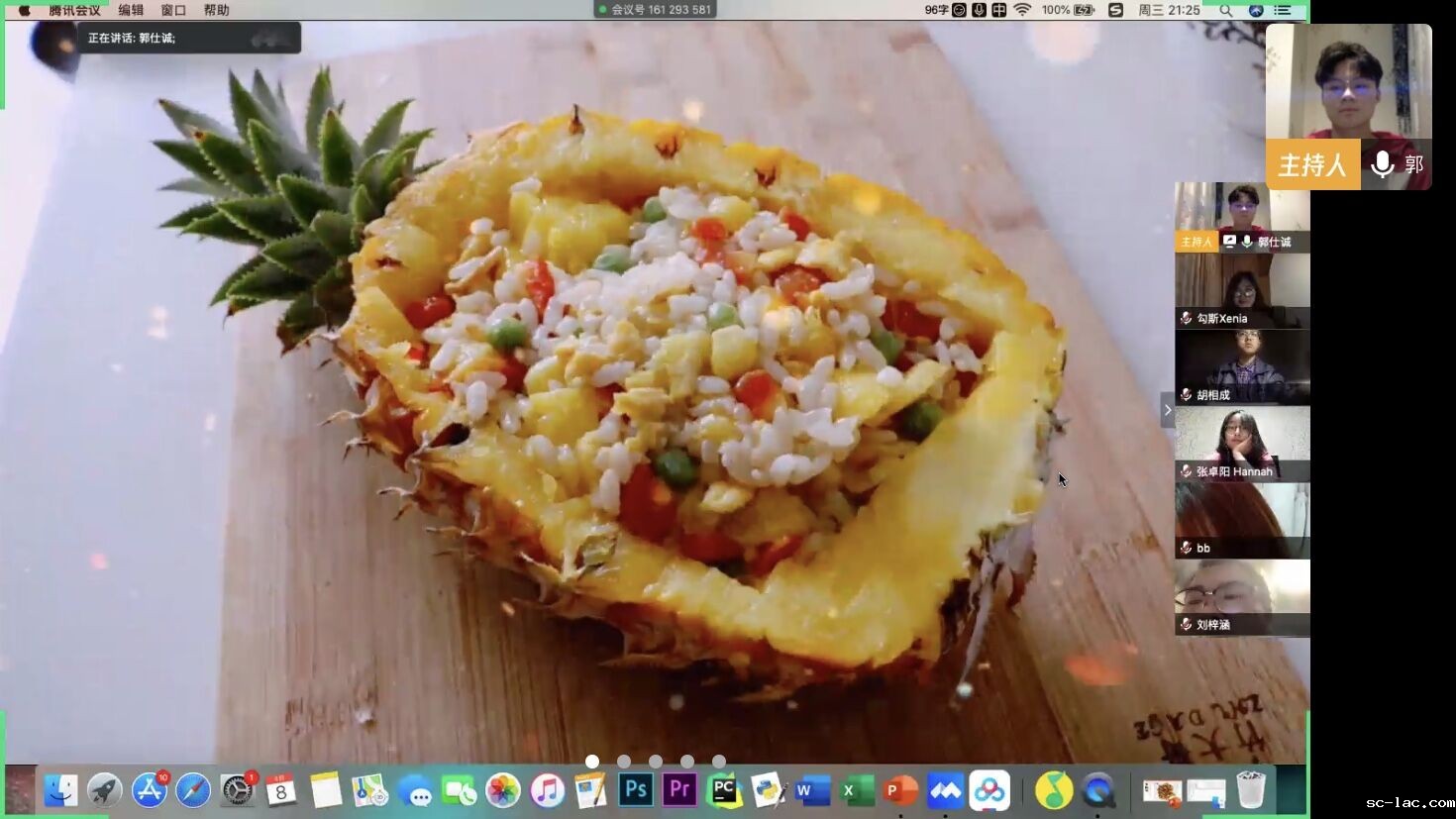Open the 编辑 menu
Image resolution: width=1456 pixels, height=819 pixels.
pos(131,10)
